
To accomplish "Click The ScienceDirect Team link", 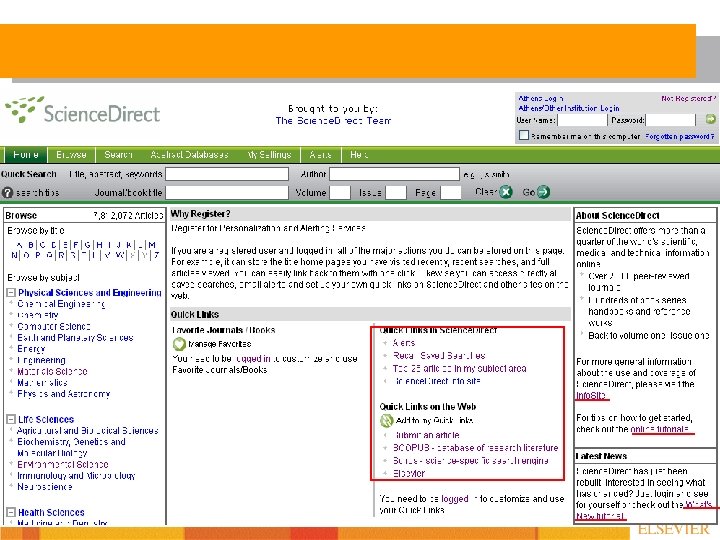I will click(x=333, y=121).
